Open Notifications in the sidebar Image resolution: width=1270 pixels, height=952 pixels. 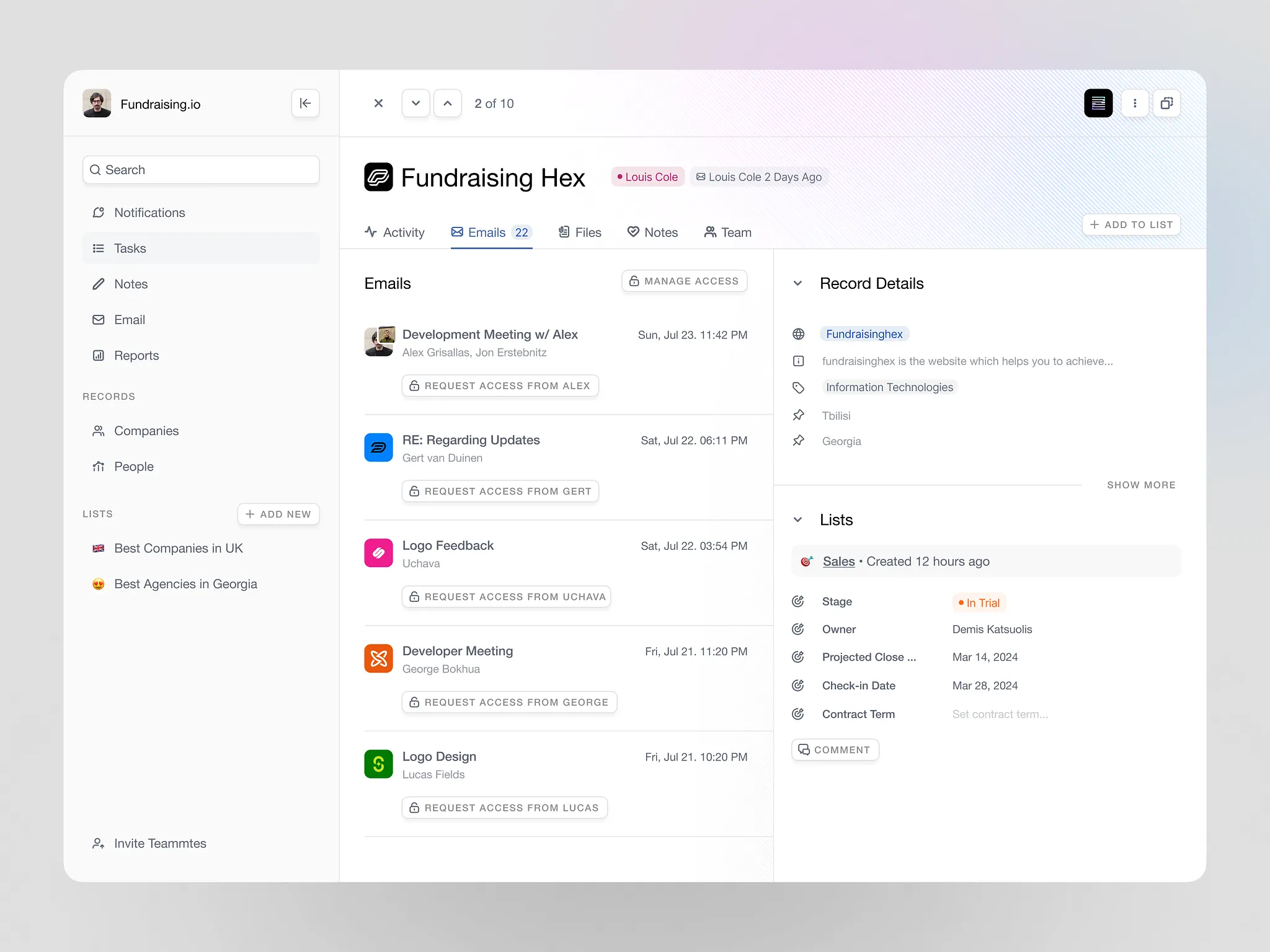201,213
